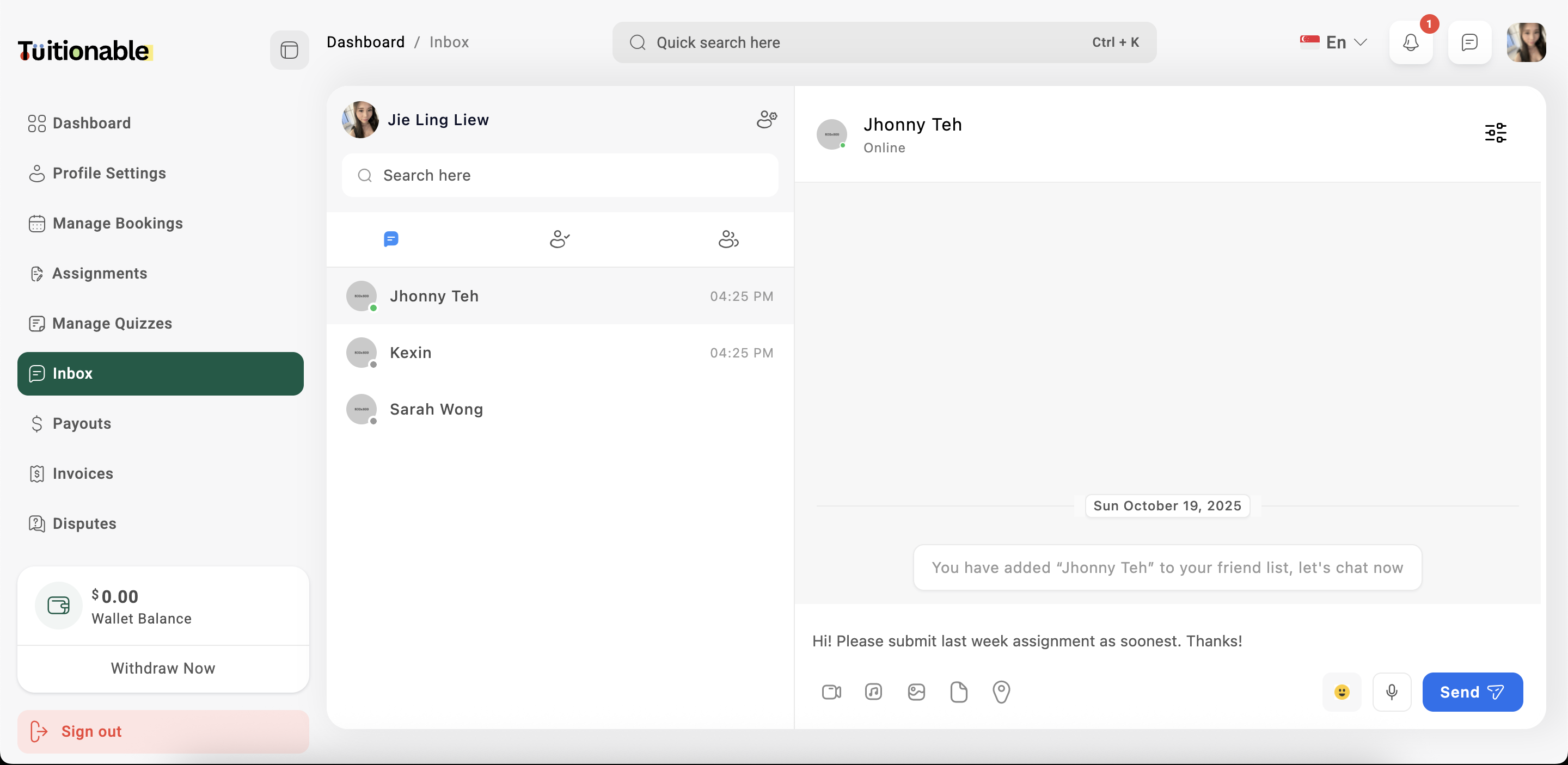Toggle the sidebar collapse button

(289, 50)
